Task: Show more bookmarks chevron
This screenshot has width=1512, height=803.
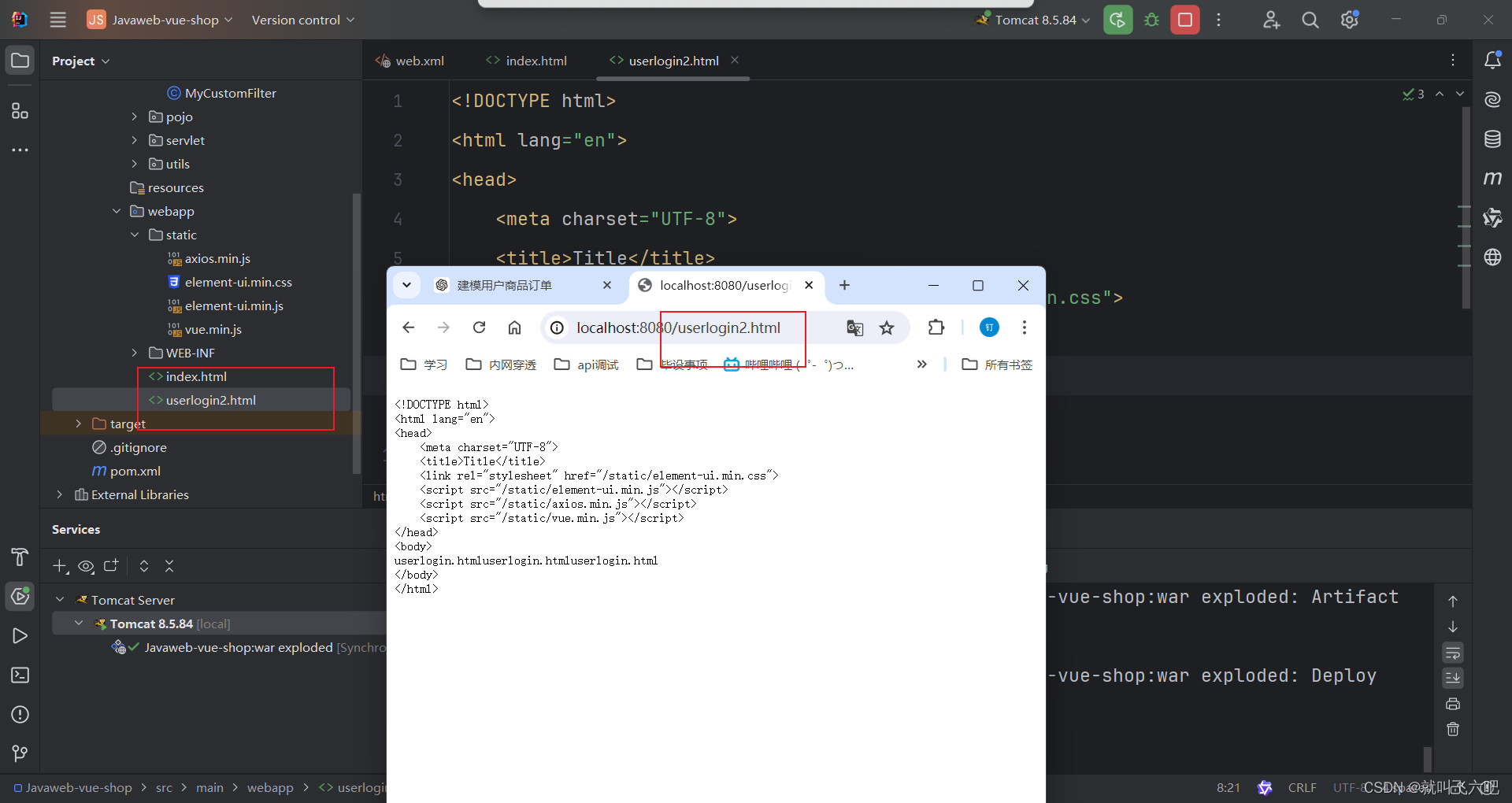Action: click(922, 364)
